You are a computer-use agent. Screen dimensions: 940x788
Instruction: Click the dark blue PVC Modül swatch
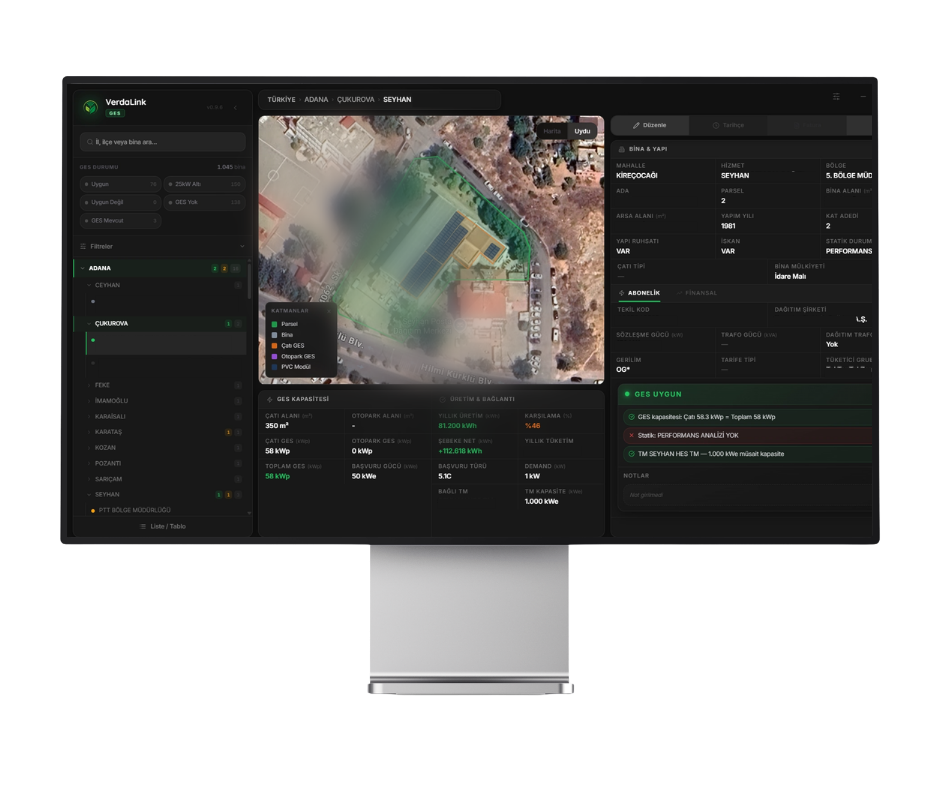[x=275, y=367]
